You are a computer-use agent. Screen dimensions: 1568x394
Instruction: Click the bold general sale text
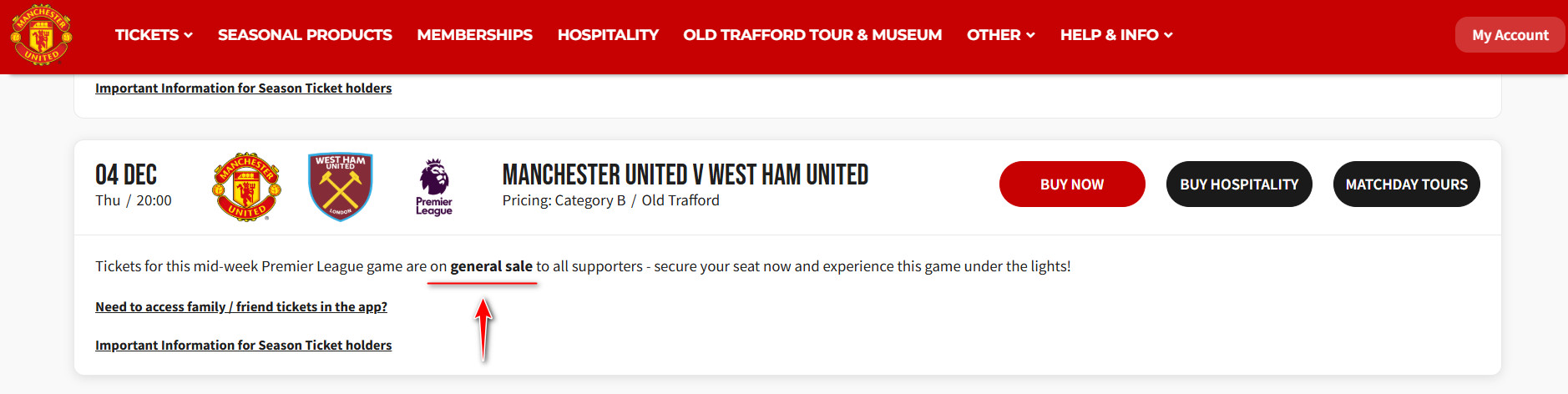(x=491, y=266)
